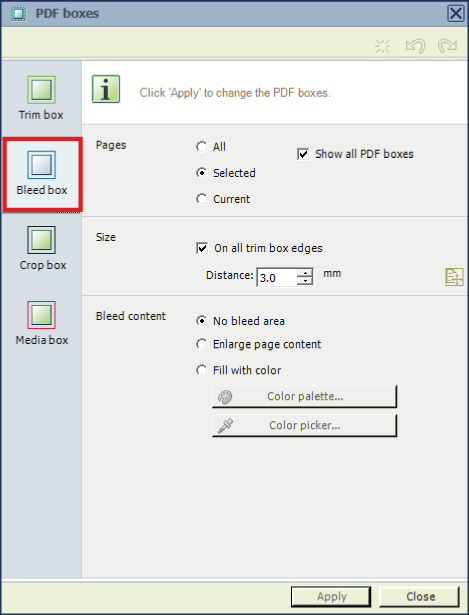The width and height of the screenshot is (469, 615).
Task: Select the Trim box icon
Action: [x=41, y=90]
